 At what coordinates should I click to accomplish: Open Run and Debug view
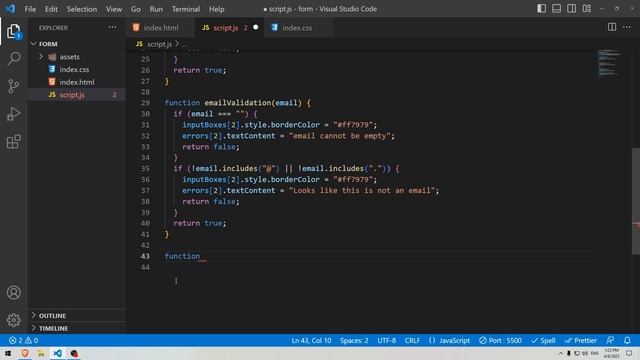coord(13,114)
